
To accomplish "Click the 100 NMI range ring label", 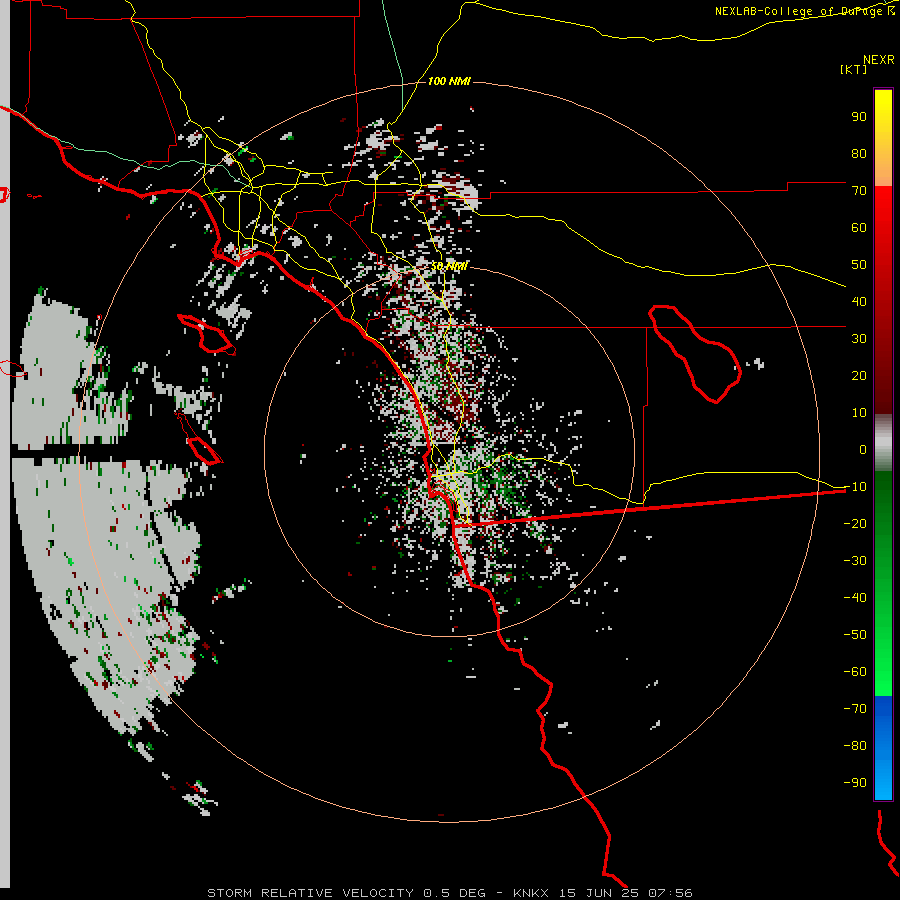I will 449,82.
